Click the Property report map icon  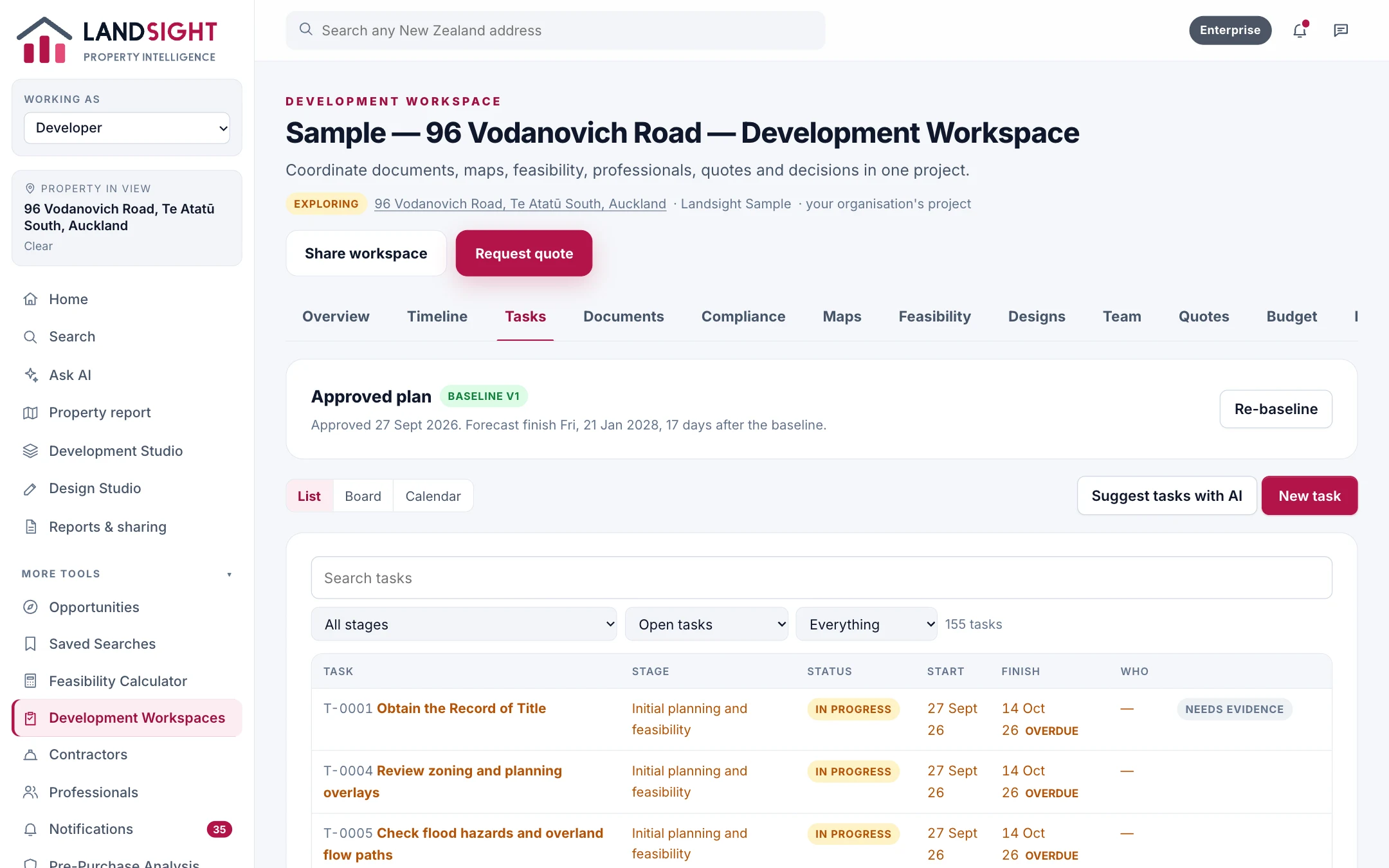tap(30, 412)
